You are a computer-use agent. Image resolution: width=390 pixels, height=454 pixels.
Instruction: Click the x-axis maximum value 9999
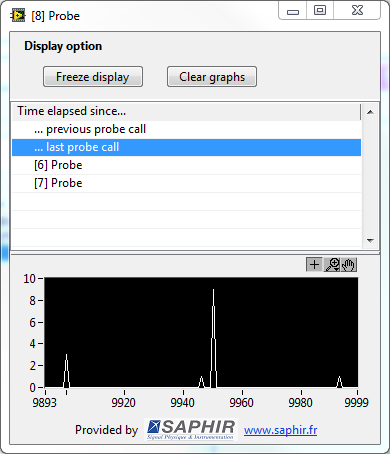pyautogui.click(x=356, y=403)
